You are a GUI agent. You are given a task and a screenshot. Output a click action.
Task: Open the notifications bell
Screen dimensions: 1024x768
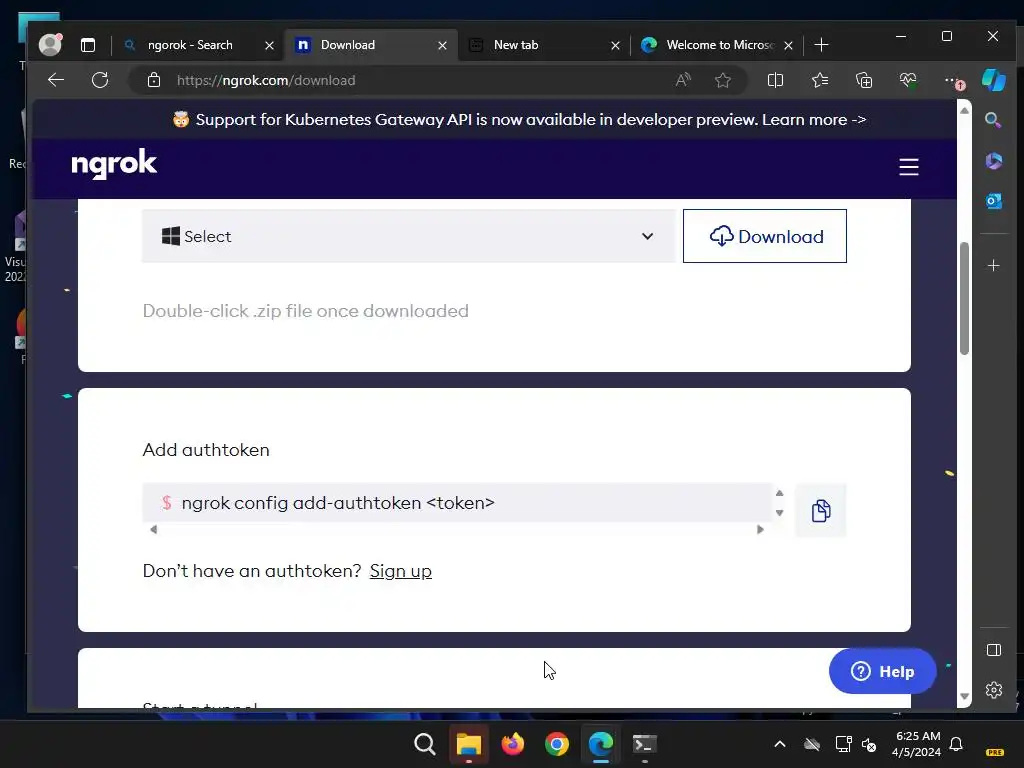pyautogui.click(x=956, y=744)
